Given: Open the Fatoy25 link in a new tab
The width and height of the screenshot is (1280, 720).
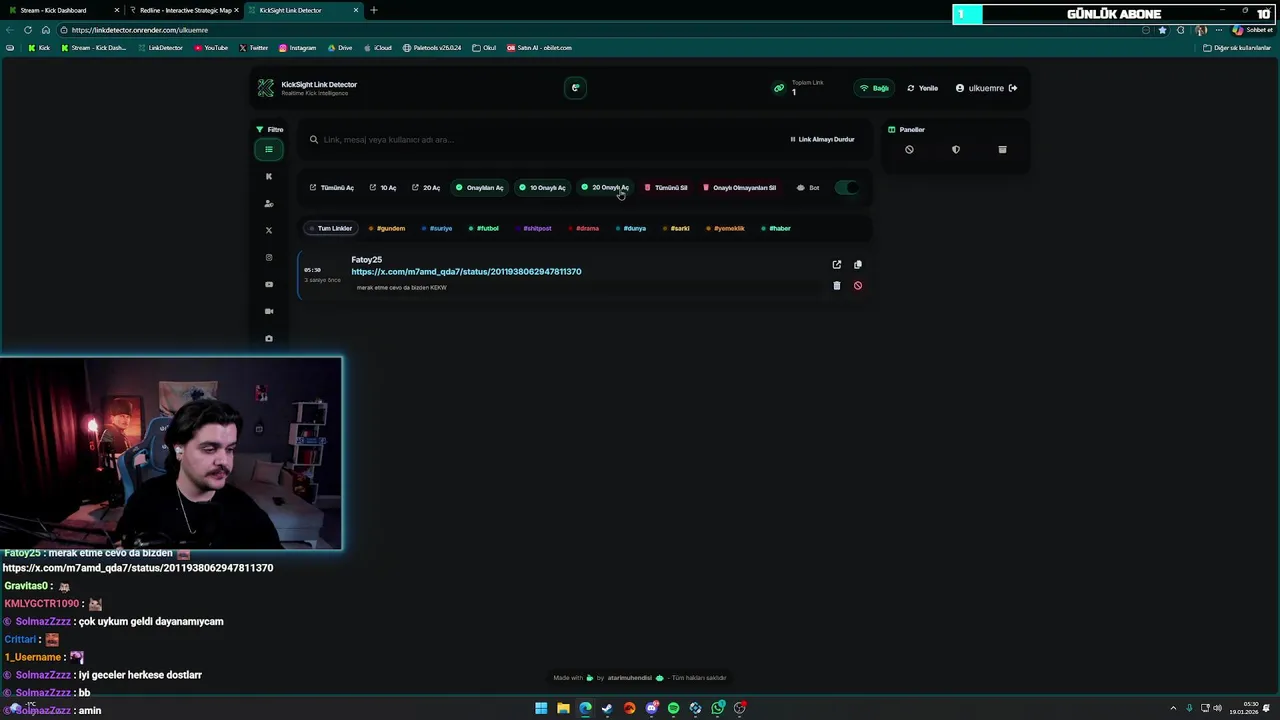Looking at the screenshot, I should [836, 265].
